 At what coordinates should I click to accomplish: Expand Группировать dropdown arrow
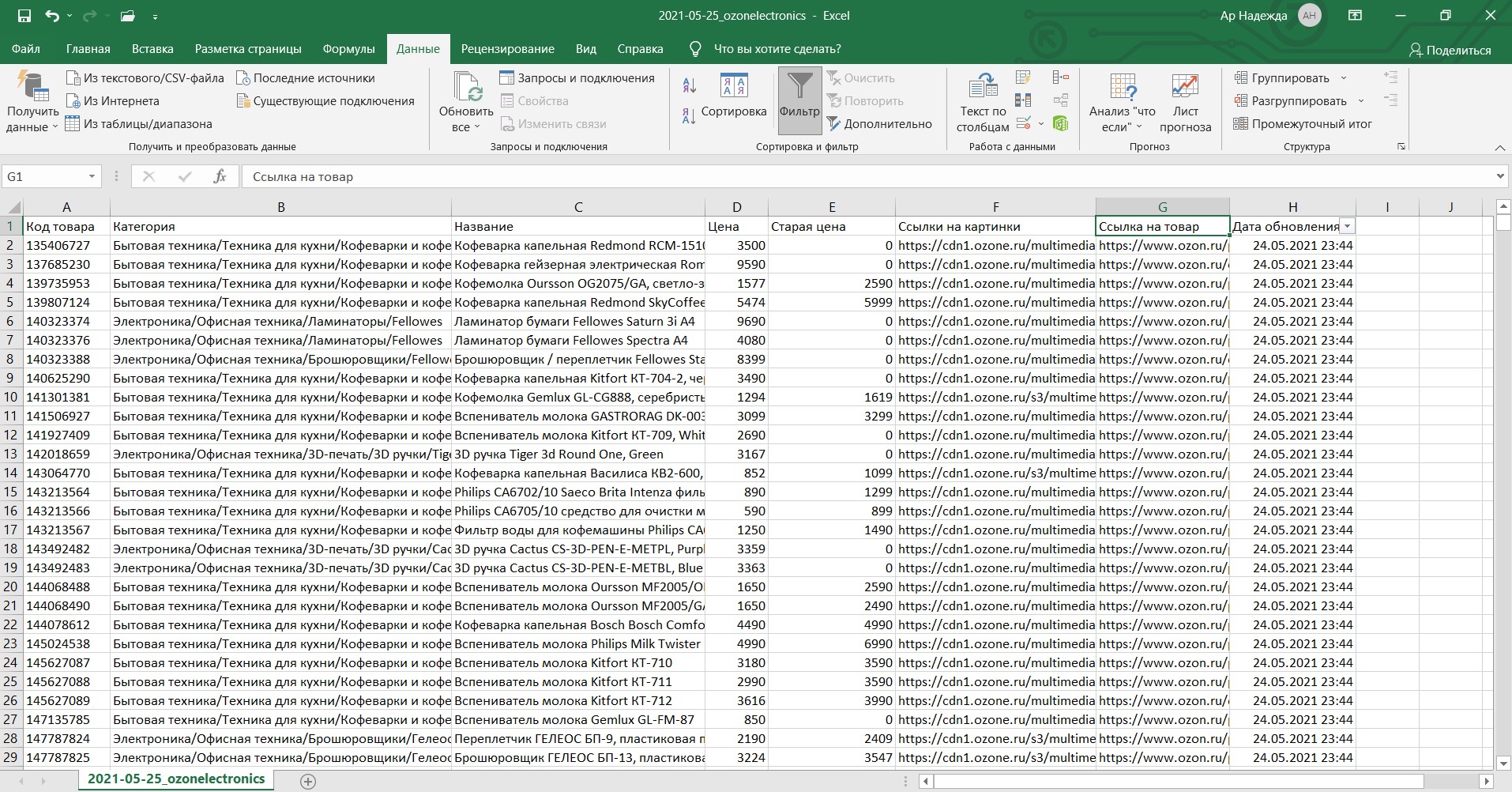[1343, 78]
